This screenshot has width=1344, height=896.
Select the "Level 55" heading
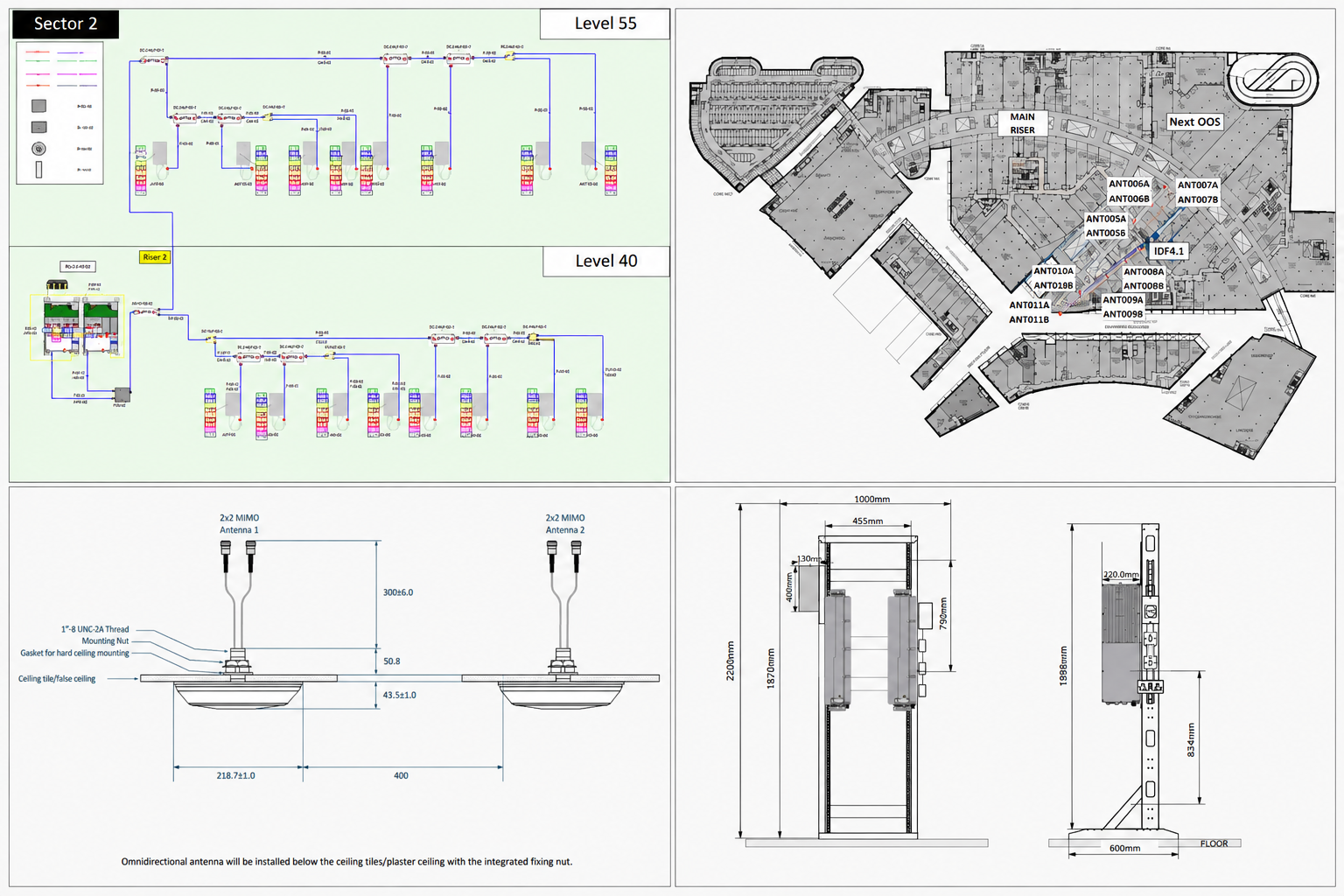pyautogui.click(x=605, y=24)
